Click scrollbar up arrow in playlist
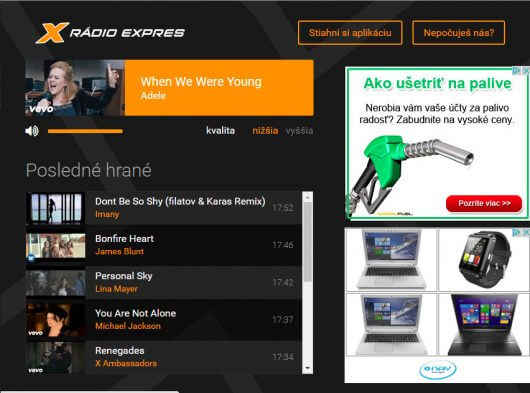 coord(307,196)
